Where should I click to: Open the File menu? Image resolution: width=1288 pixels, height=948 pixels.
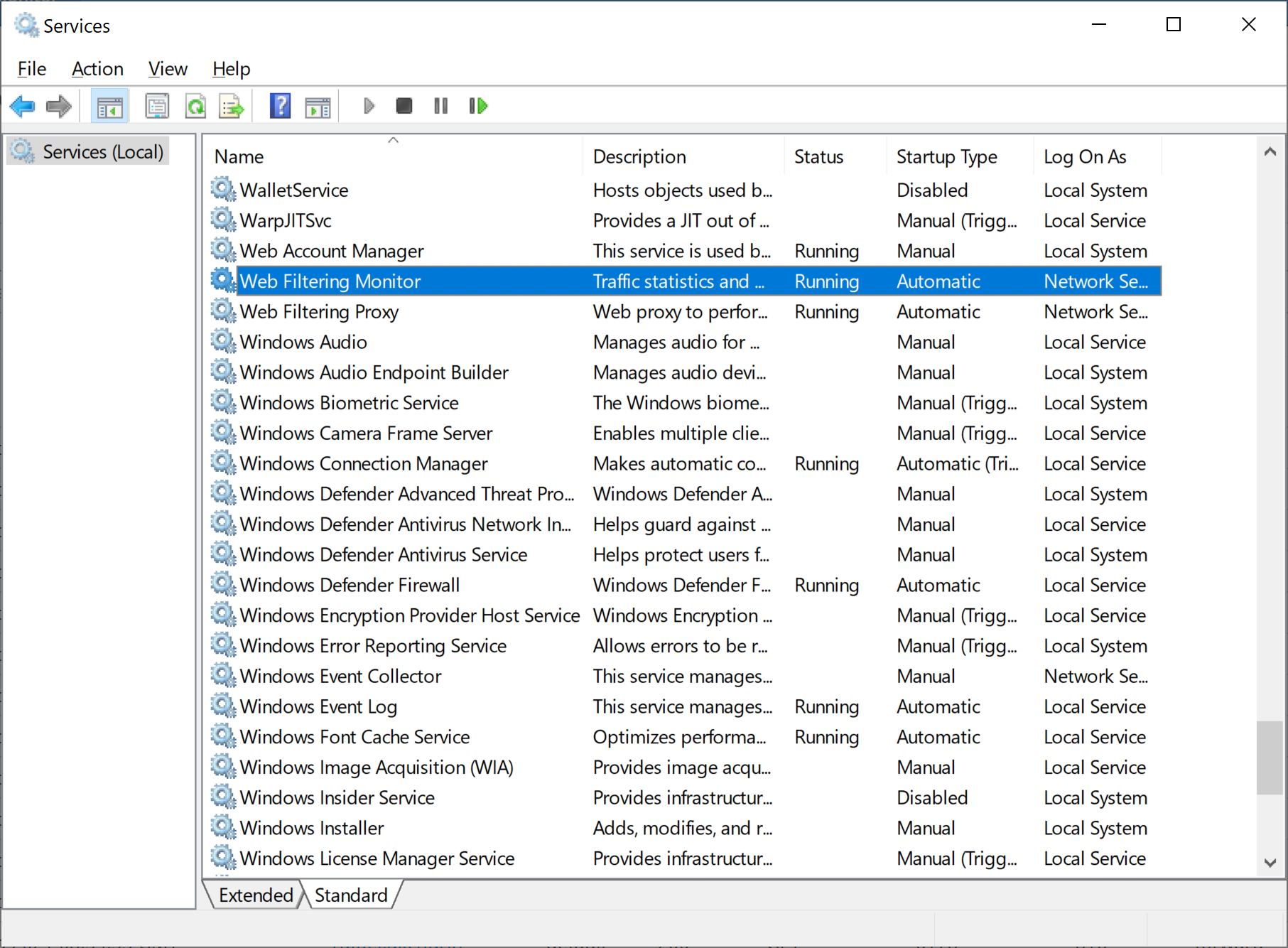point(32,69)
